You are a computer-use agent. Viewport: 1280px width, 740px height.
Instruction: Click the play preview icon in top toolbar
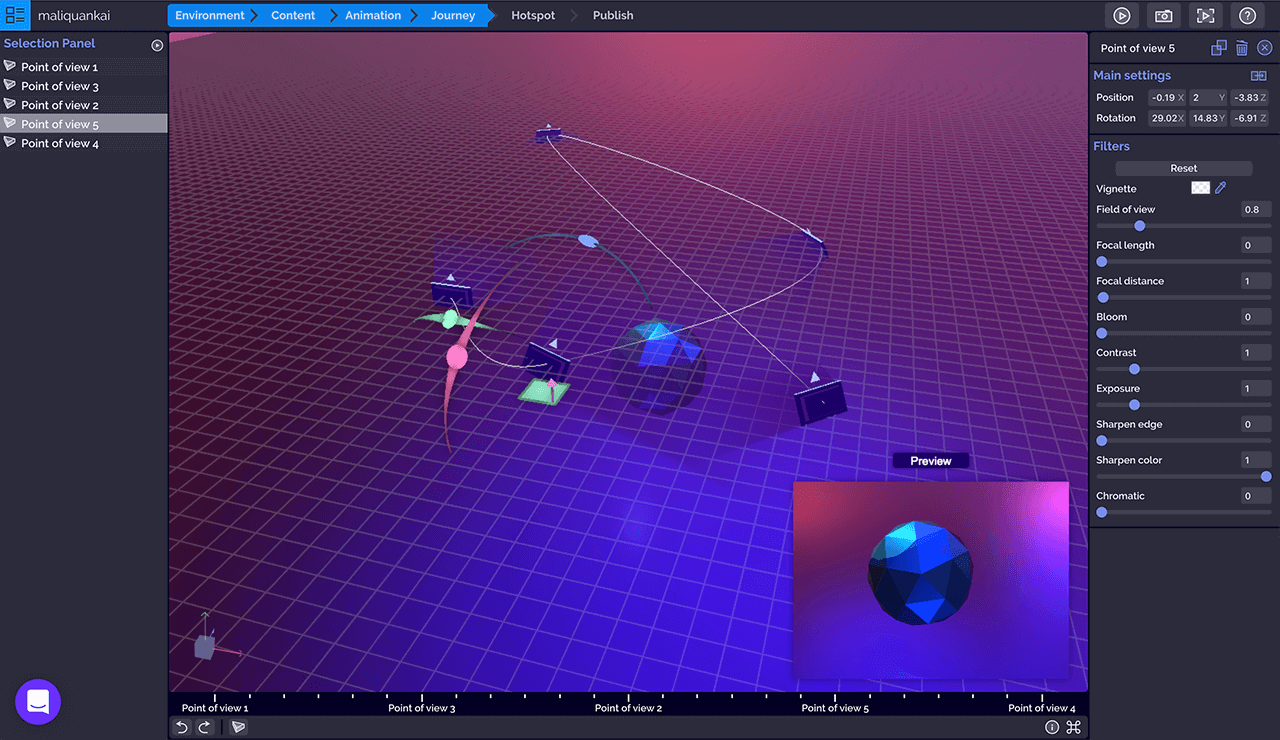(1122, 16)
